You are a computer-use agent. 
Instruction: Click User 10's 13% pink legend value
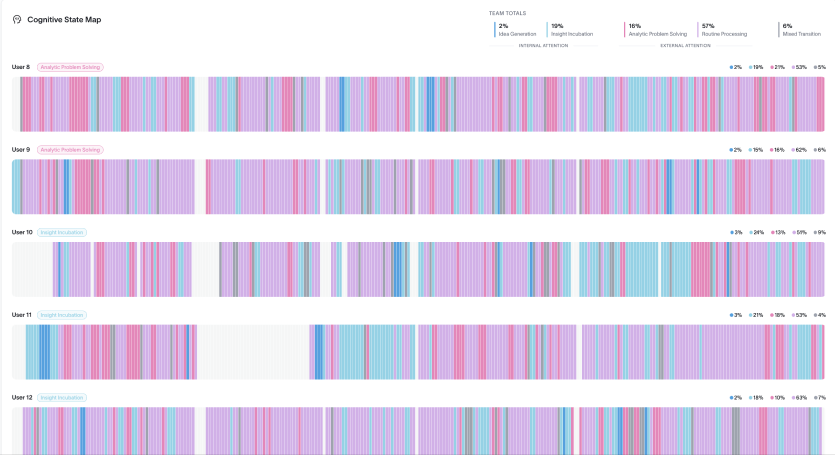click(778, 232)
